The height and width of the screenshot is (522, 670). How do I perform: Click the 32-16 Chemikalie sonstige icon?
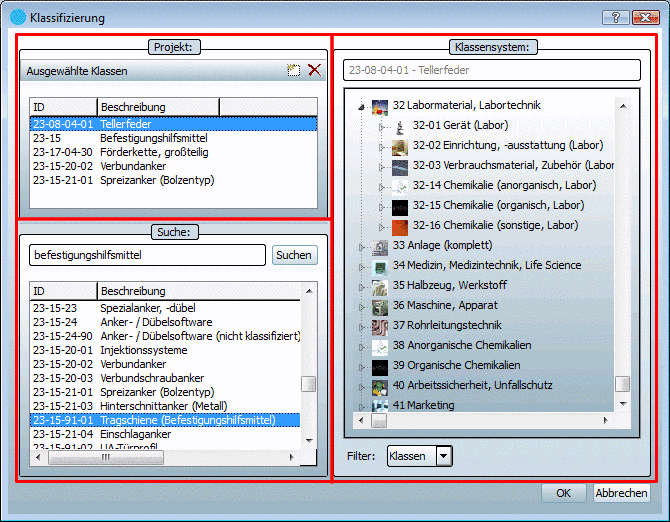[x=400, y=227]
